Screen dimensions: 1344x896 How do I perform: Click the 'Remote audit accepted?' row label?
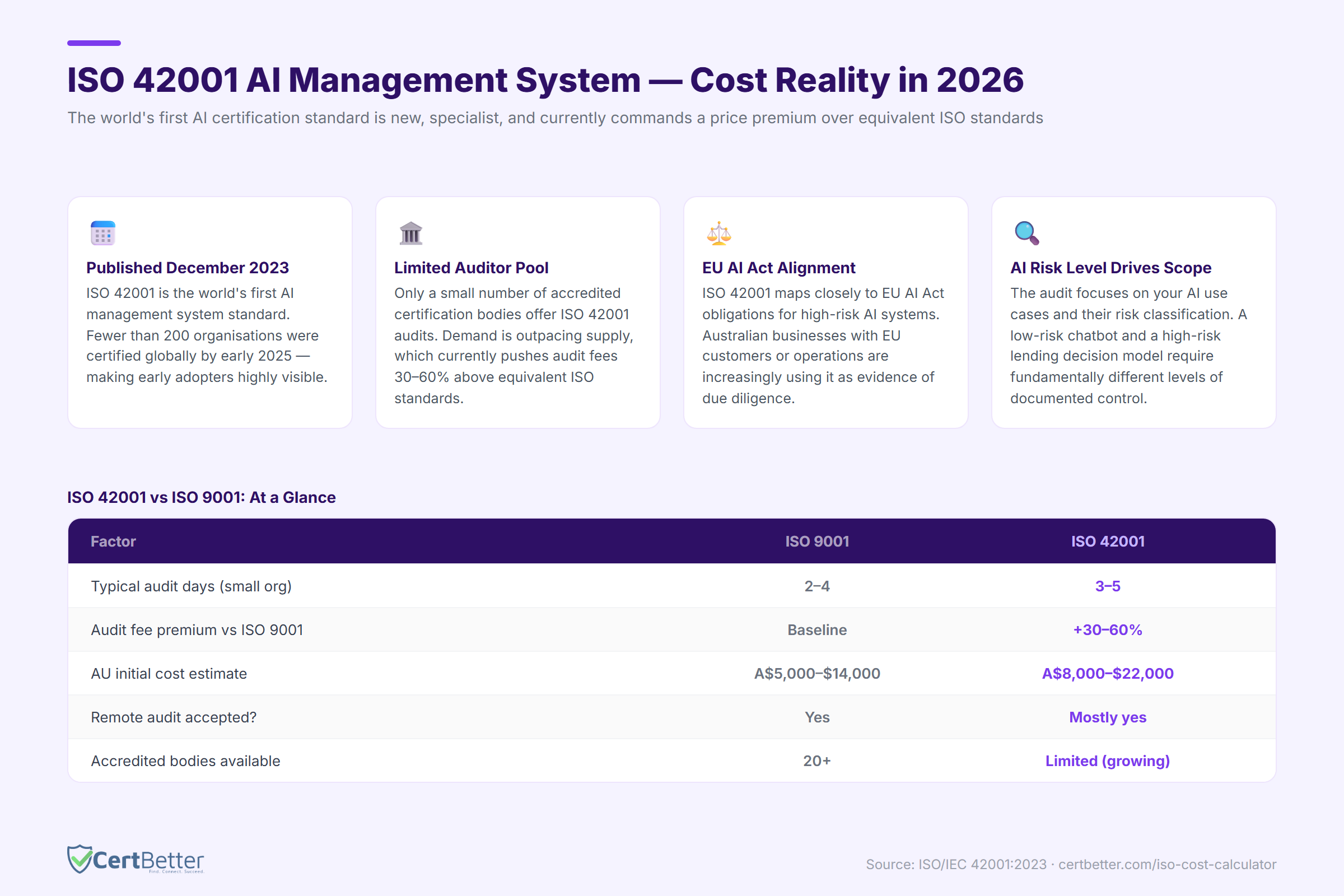click(174, 717)
